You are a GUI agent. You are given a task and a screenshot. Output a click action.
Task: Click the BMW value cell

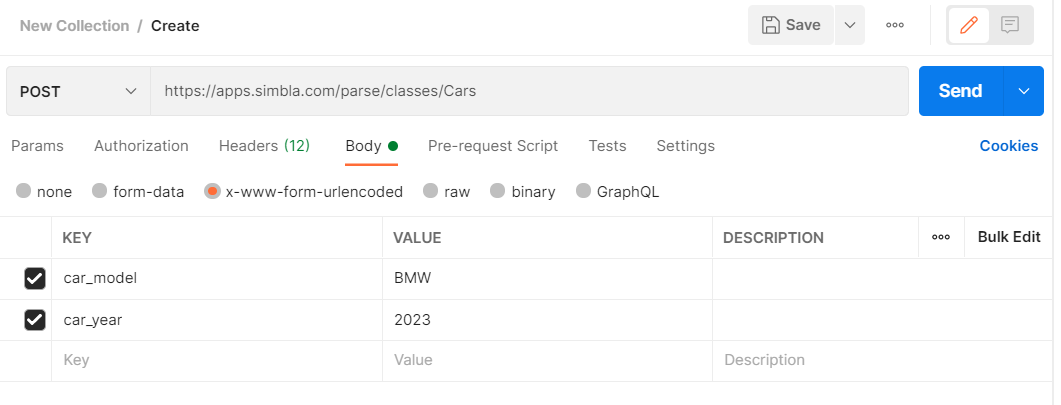tap(545, 279)
